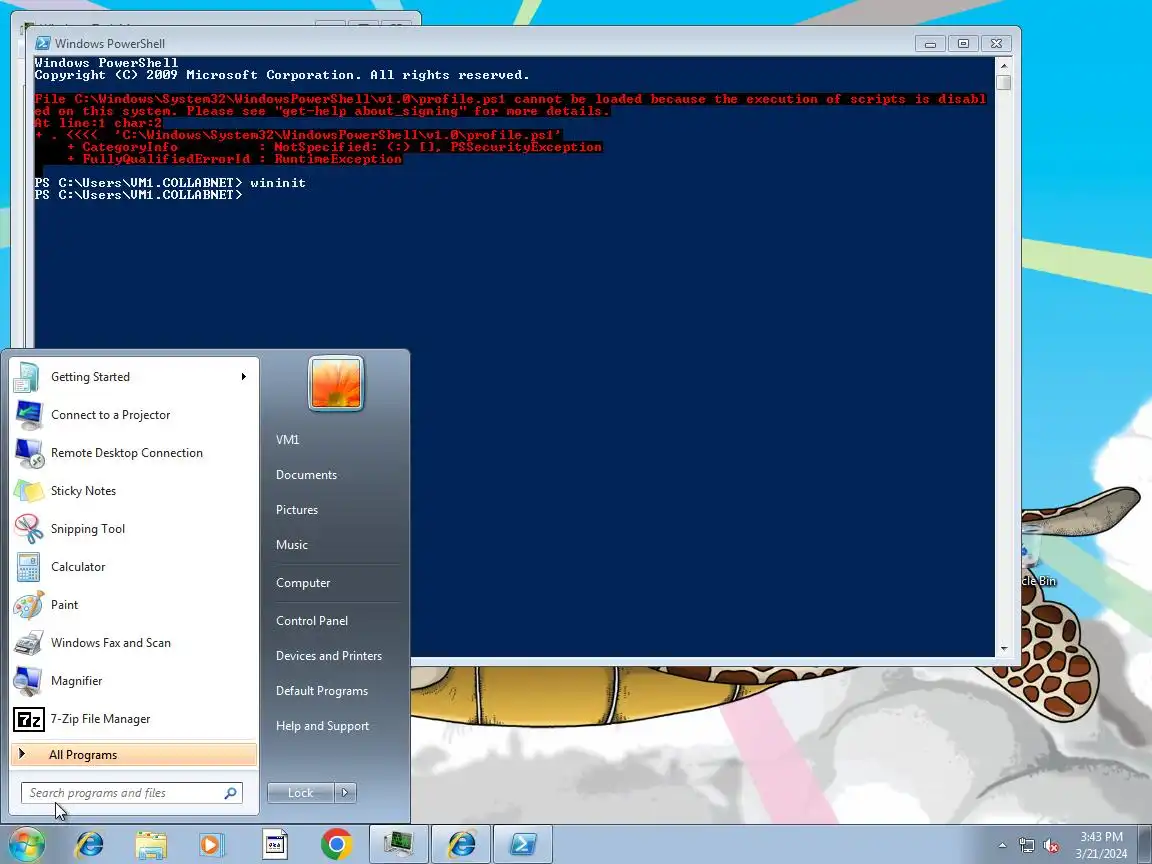Open 7-Zip File Manager icon
Image resolution: width=1152 pixels, height=864 pixels.
click(x=29, y=719)
